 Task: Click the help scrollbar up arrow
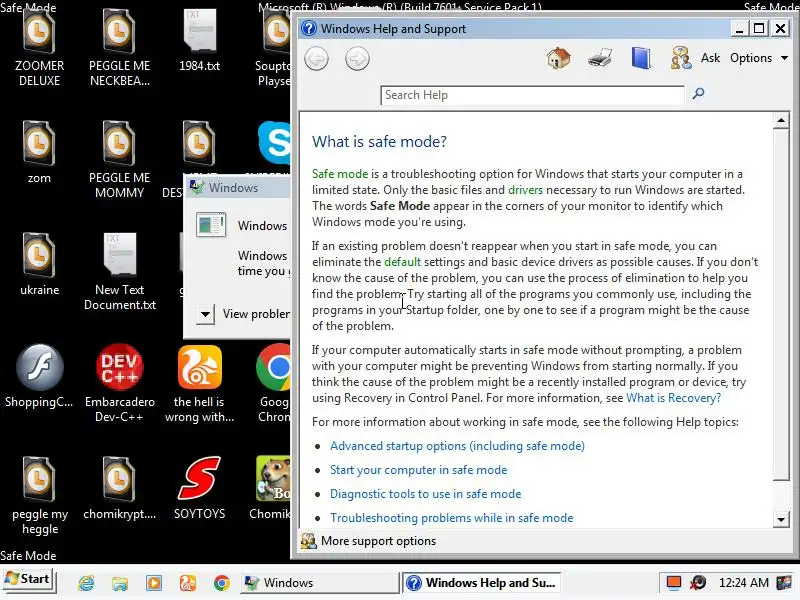[781, 121]
